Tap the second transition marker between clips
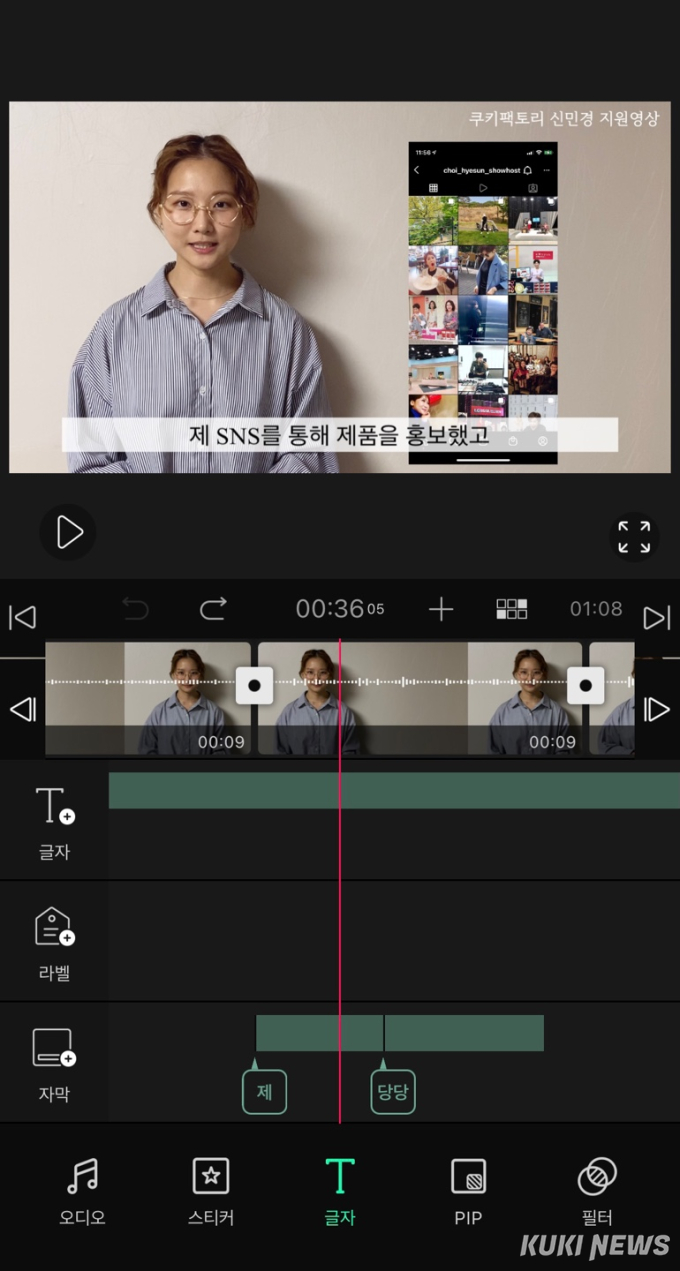 586,686
